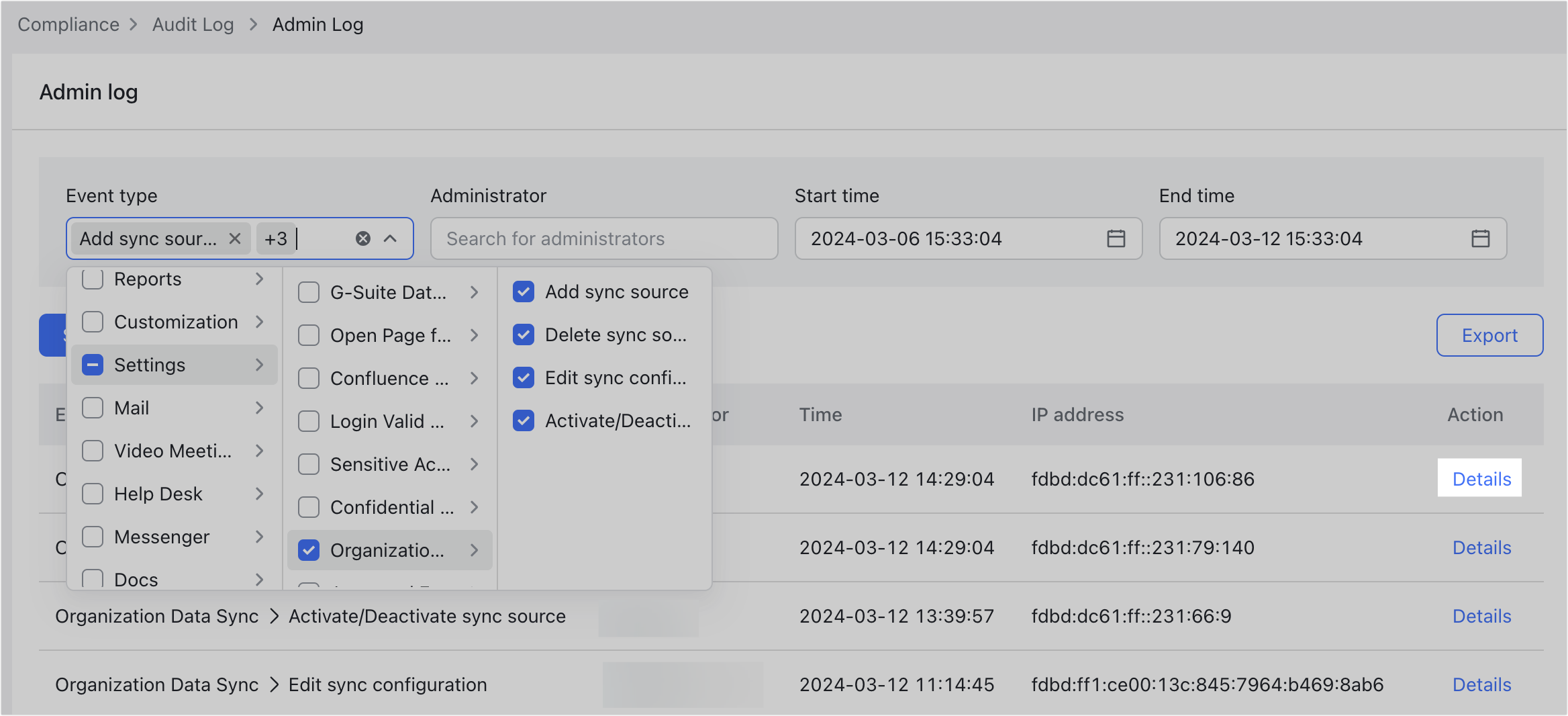Viewport: 1568px width, 716px height.
Task: Go to Compliance in the breadcrumb
Action: pyautogui.click(x=68, y=24)
